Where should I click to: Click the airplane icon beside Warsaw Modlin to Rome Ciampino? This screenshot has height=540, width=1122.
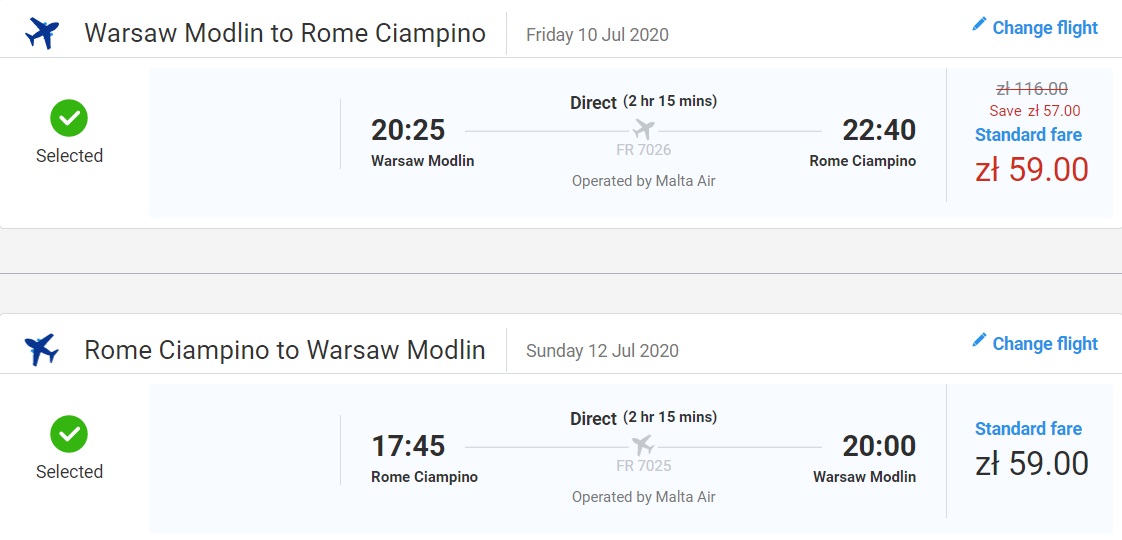42,33
